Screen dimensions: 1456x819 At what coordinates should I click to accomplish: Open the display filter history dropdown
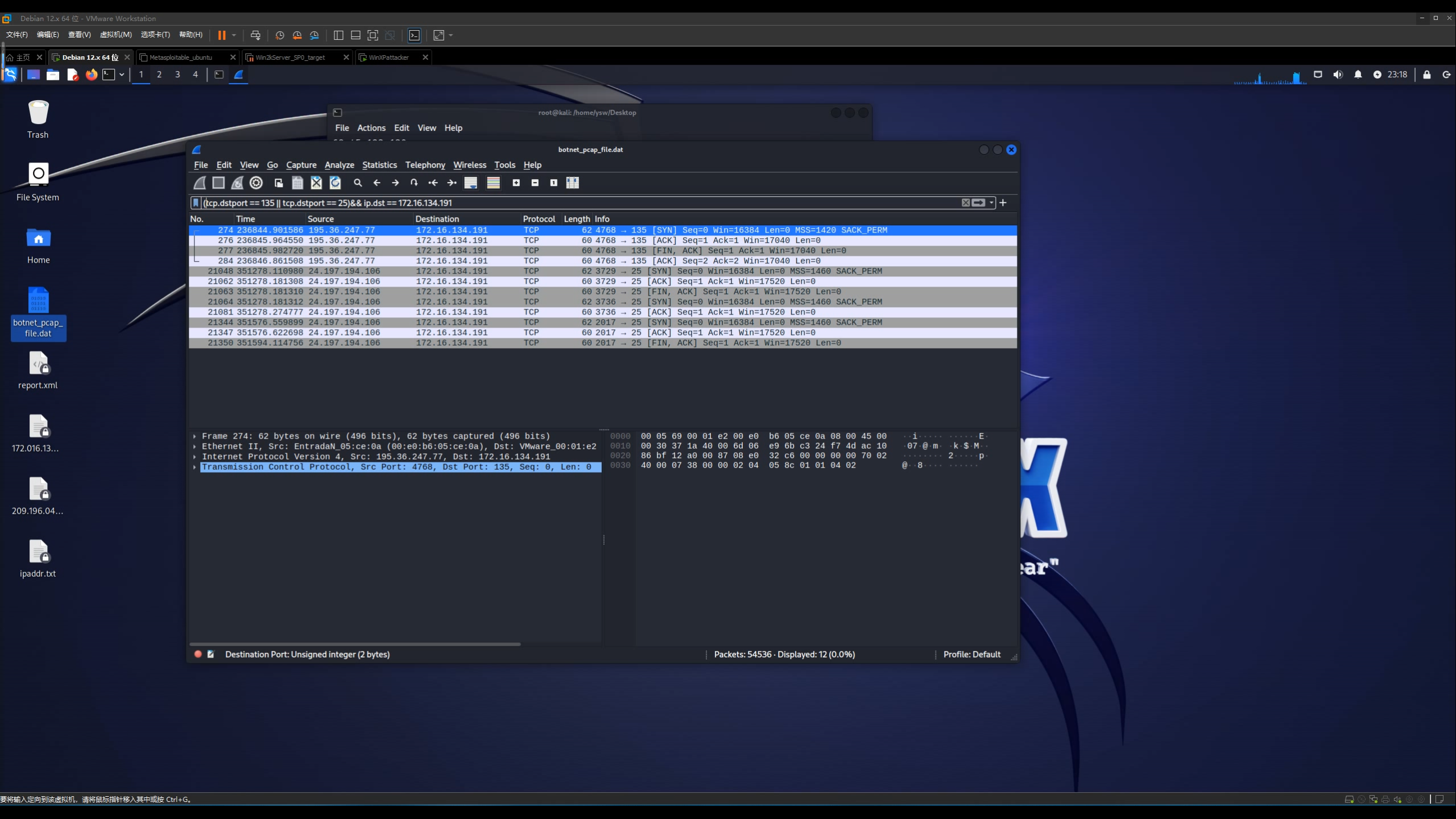[991, 202]
